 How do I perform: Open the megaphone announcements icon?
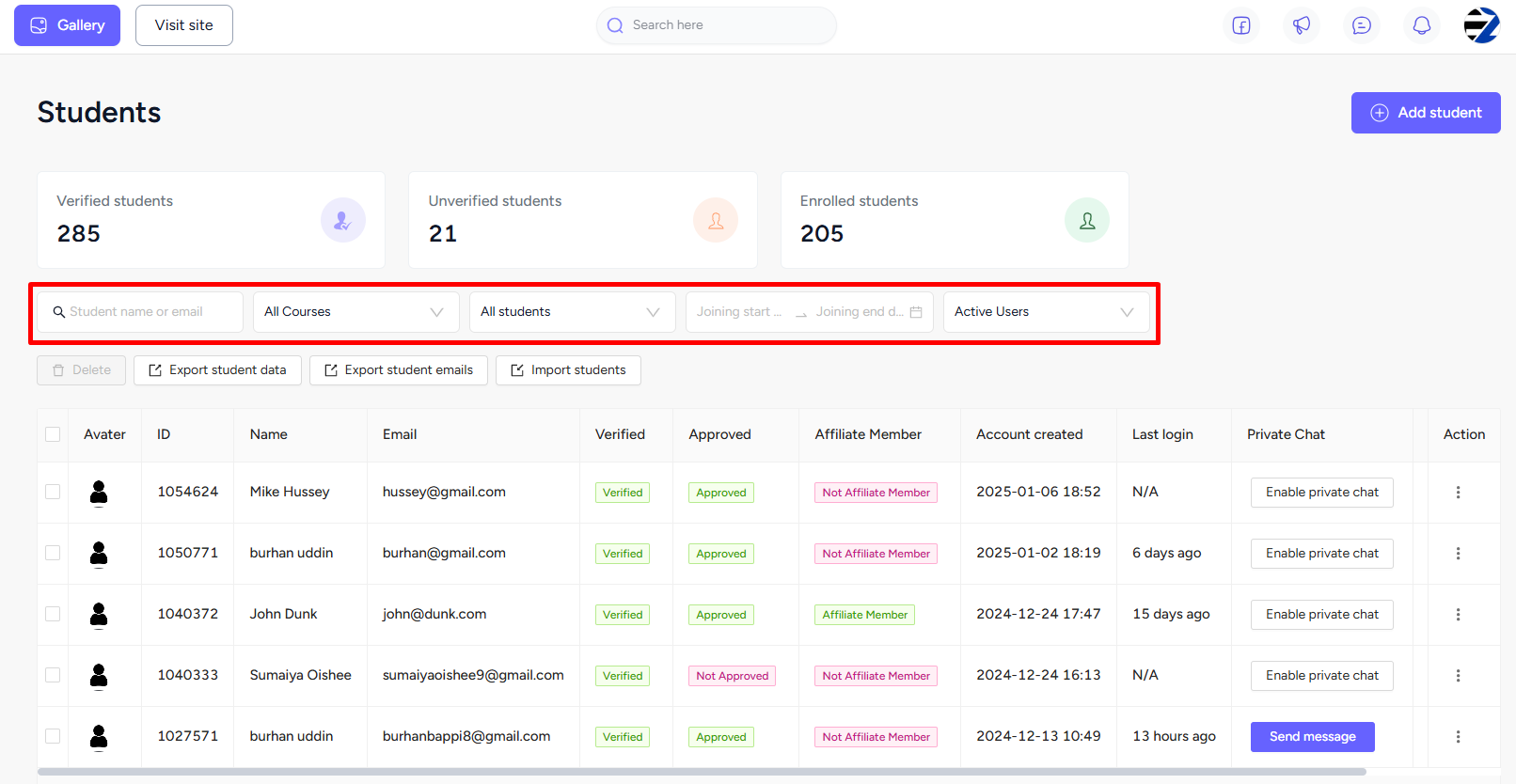(x=1302, y=25)
